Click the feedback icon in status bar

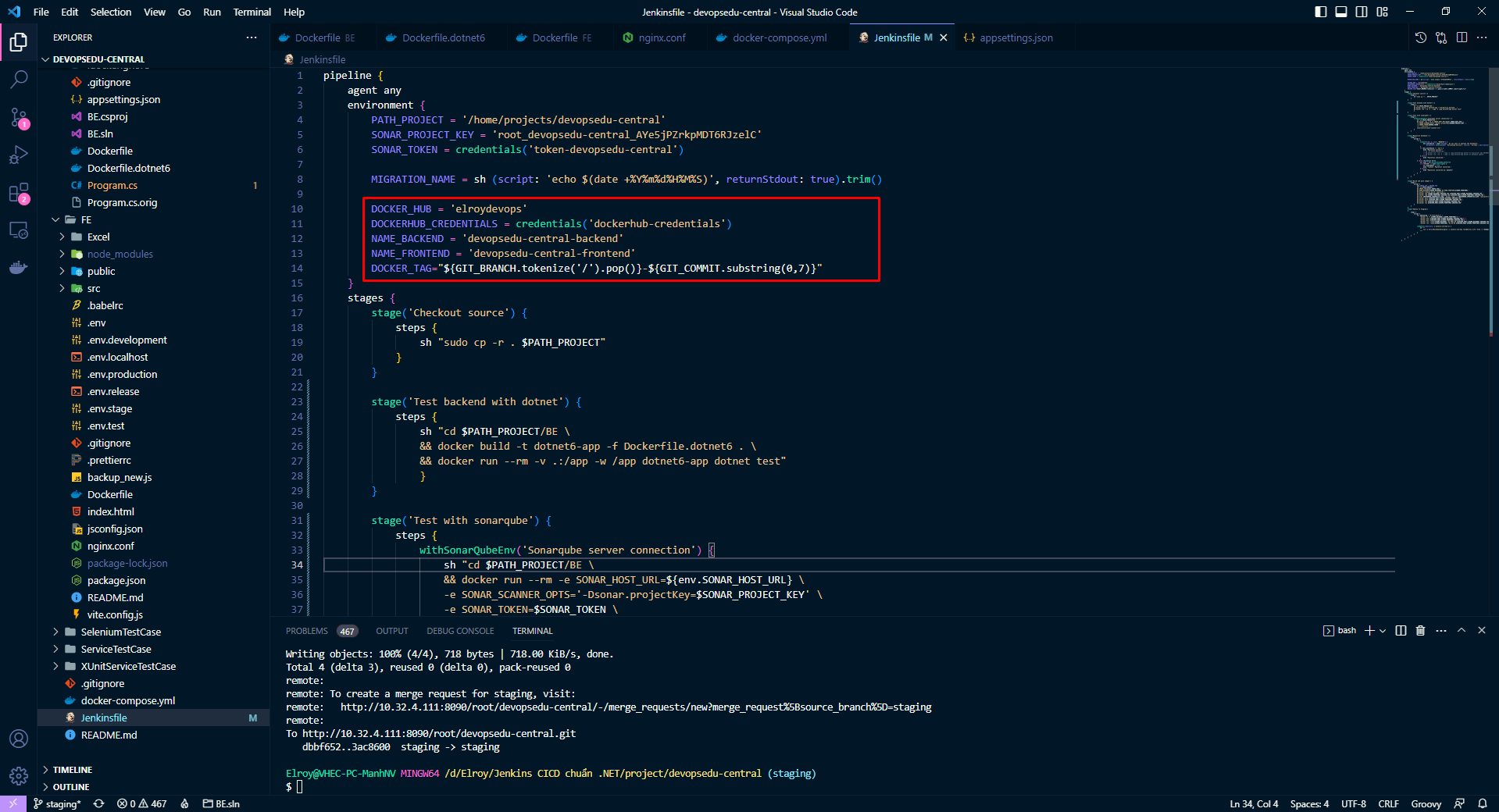tap(1459, 803)
